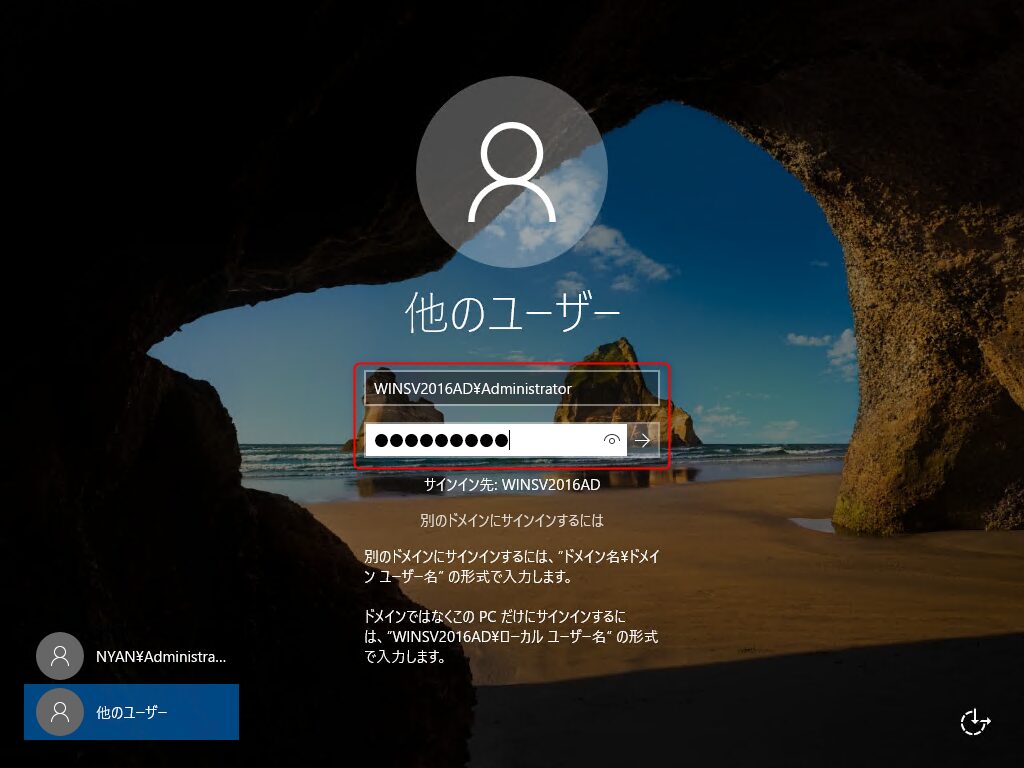
Task: Click the large profile picture circle
Action: 511,172
